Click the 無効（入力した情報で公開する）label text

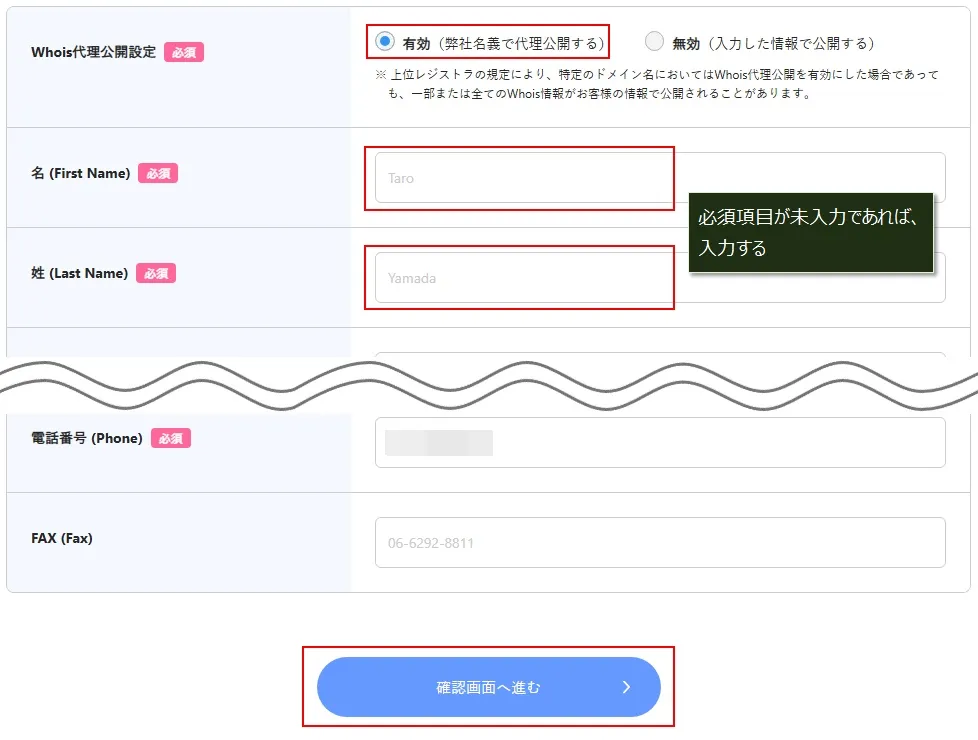(x=773, y=44)
